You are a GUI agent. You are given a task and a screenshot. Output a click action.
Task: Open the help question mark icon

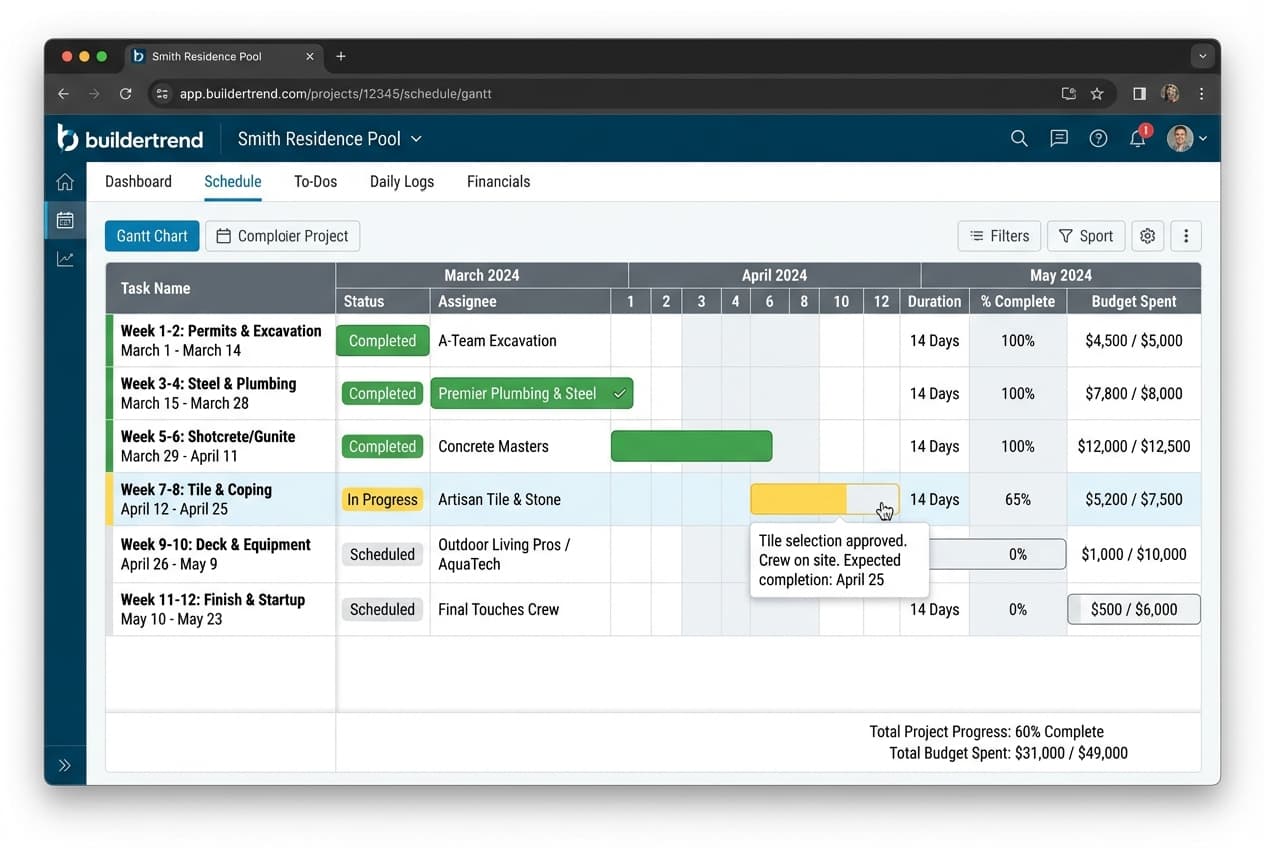point(1098,138)
